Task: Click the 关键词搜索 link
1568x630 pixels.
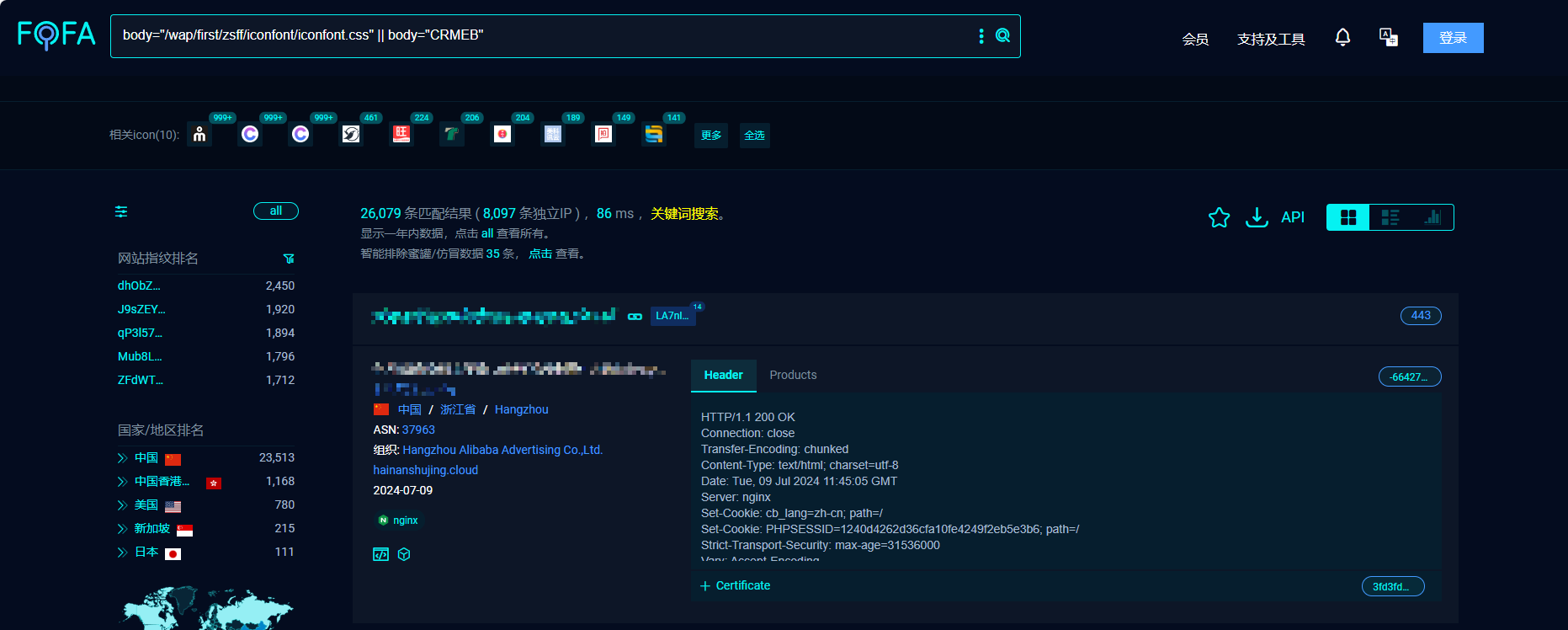Action: pos(684,214)
